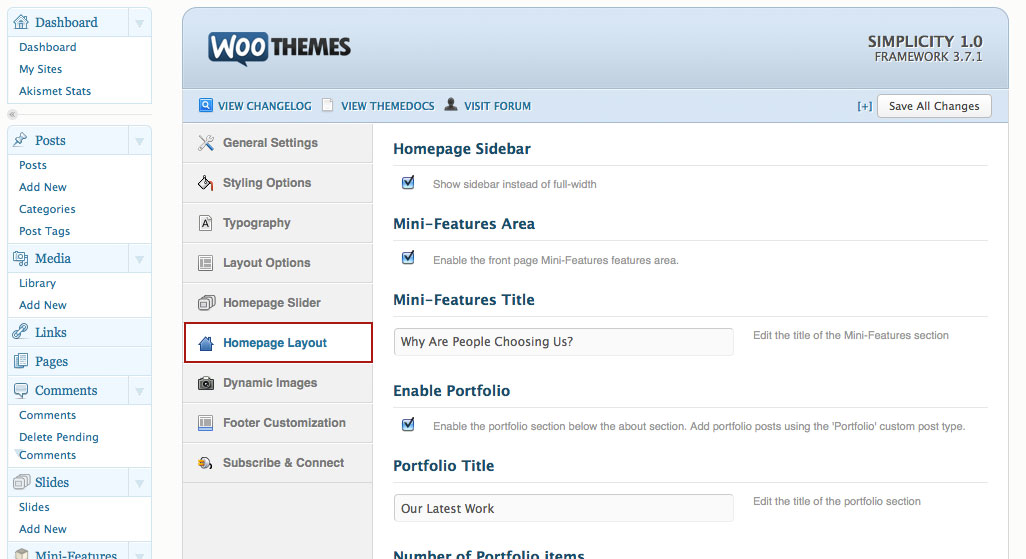1026x559 pixels.
Task: Toggle the Enable Portfolio checkbox
Action: [408, 424]
